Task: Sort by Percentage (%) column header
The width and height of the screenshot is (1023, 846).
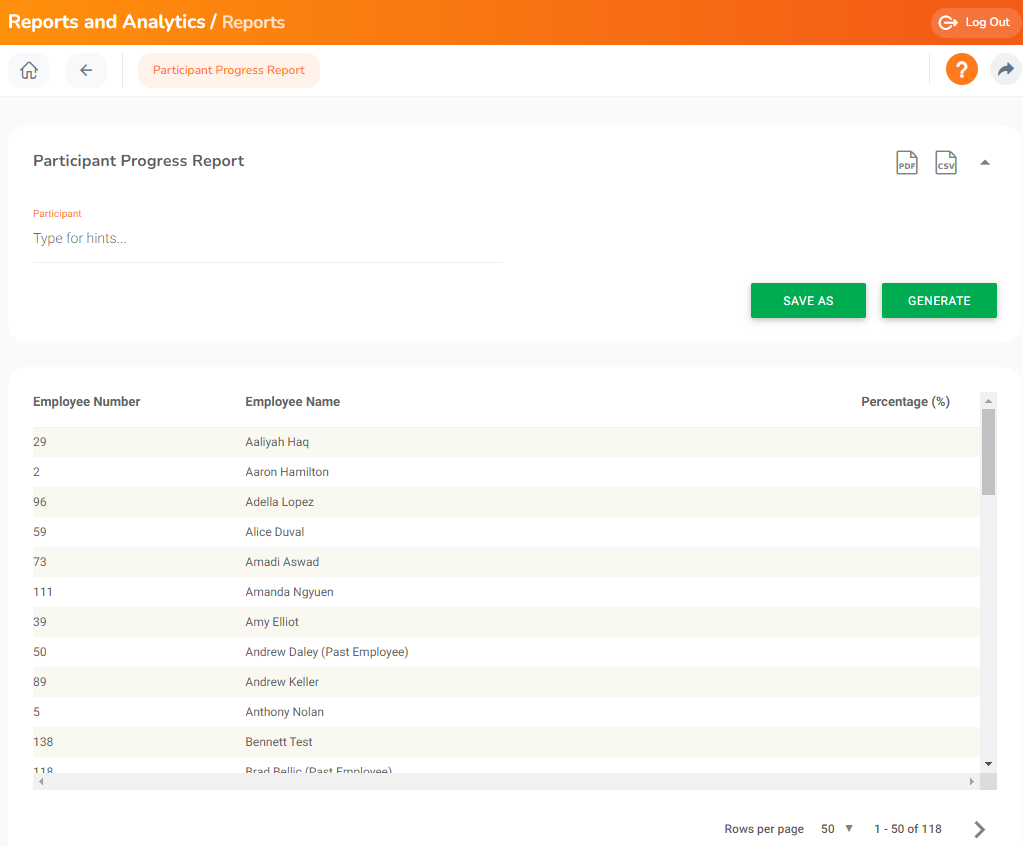Action: point(906,402)
